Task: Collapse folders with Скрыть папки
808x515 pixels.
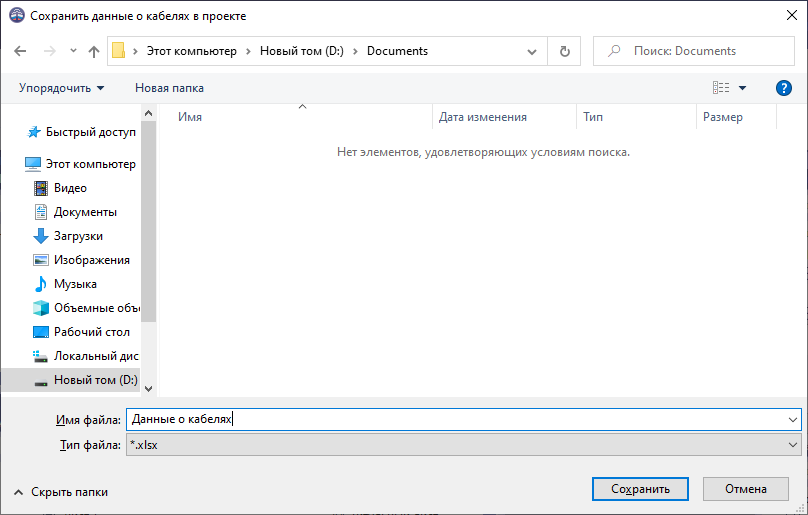Action: [x=60, y=492]
